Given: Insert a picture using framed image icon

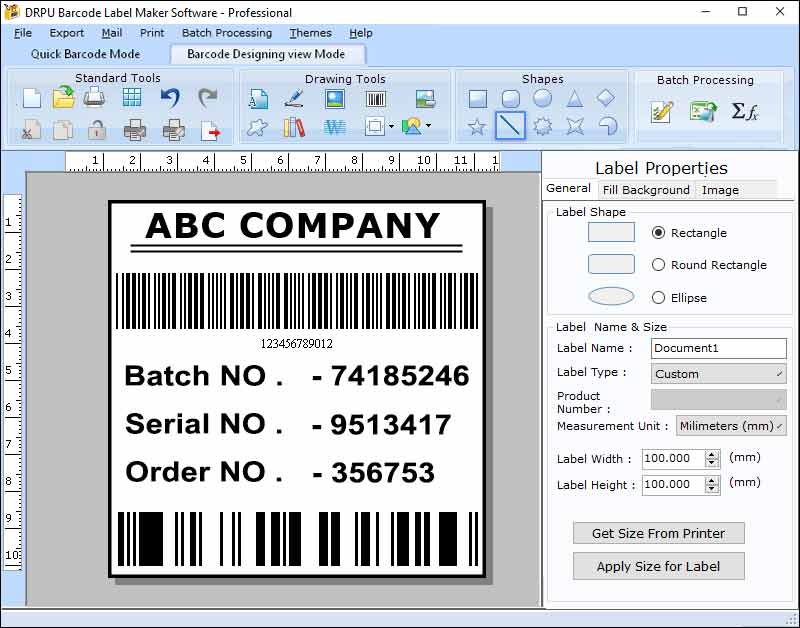Looking at the screenshot, I should point(335,98).
